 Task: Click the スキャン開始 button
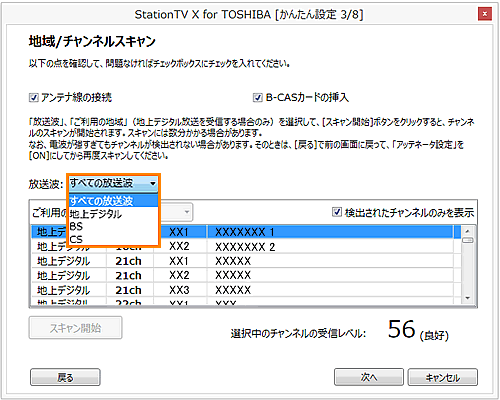[75, 328]
